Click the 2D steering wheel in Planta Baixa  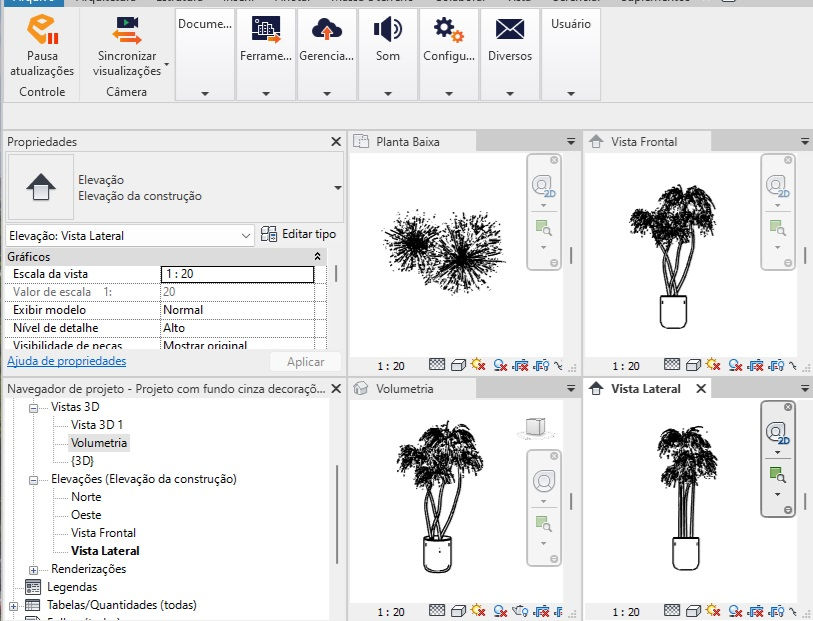543,186
